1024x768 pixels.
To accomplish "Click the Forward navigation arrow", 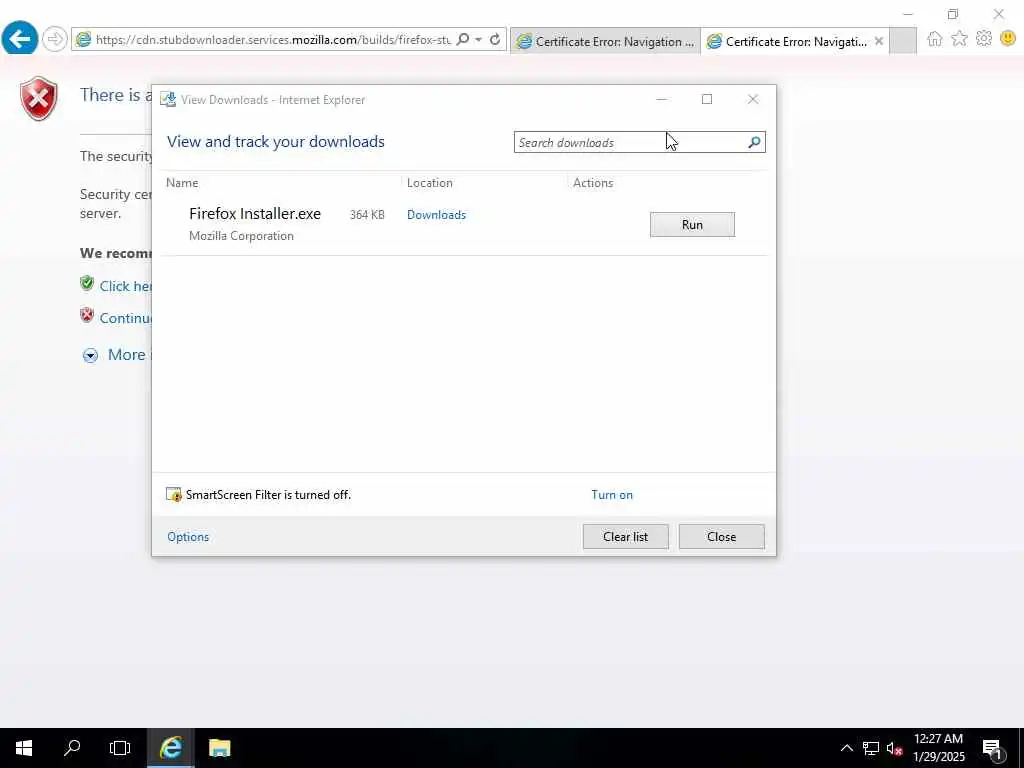I will click(55, 39).
